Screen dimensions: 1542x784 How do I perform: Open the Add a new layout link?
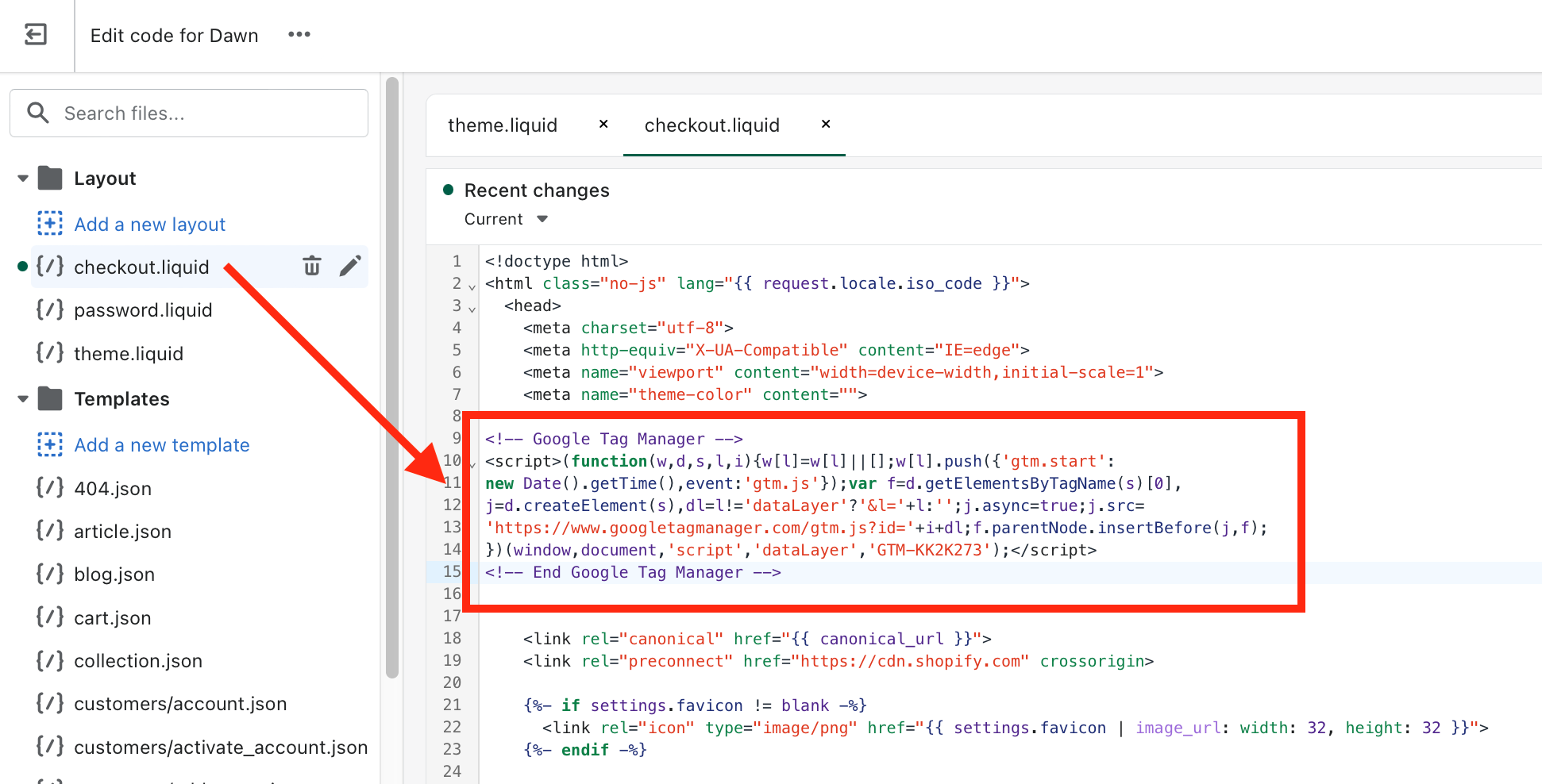coord(149,225)
